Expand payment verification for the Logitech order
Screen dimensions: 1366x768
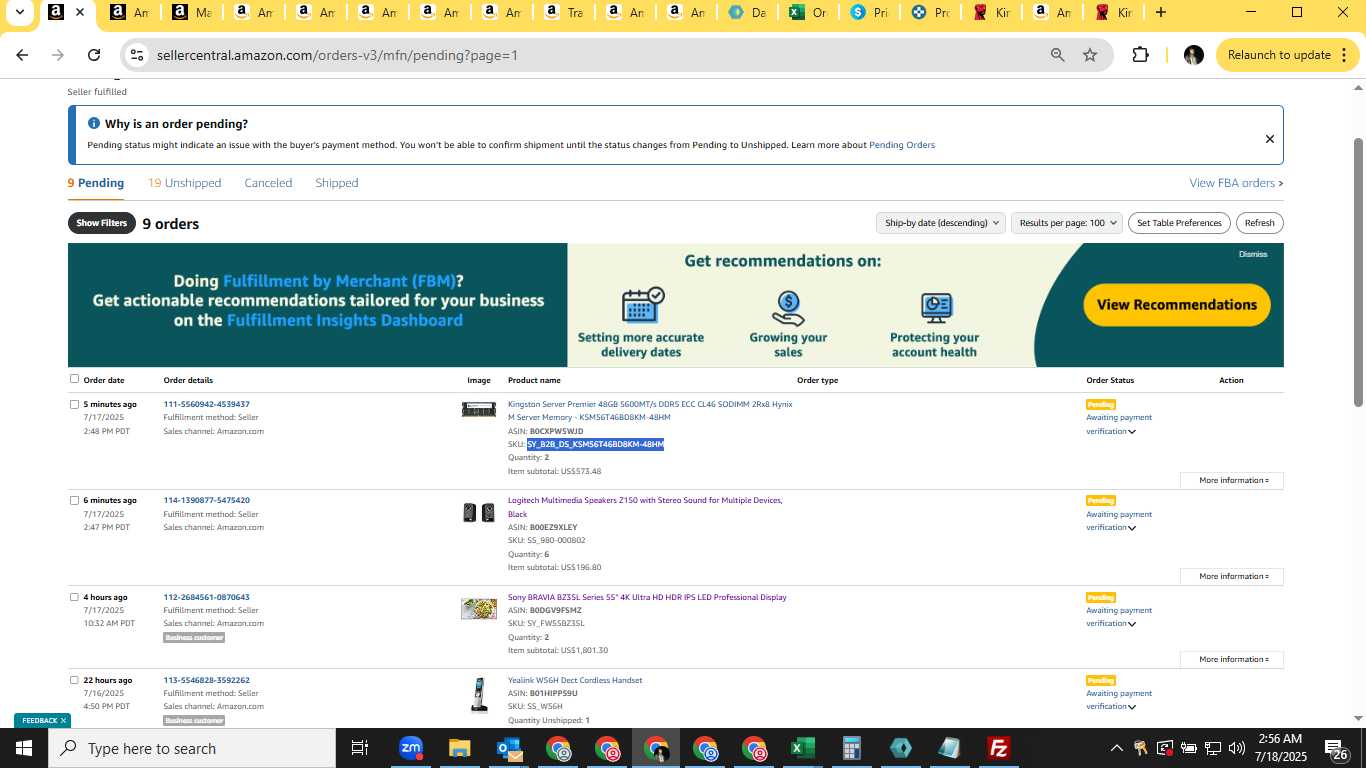tap(1132, 528)
